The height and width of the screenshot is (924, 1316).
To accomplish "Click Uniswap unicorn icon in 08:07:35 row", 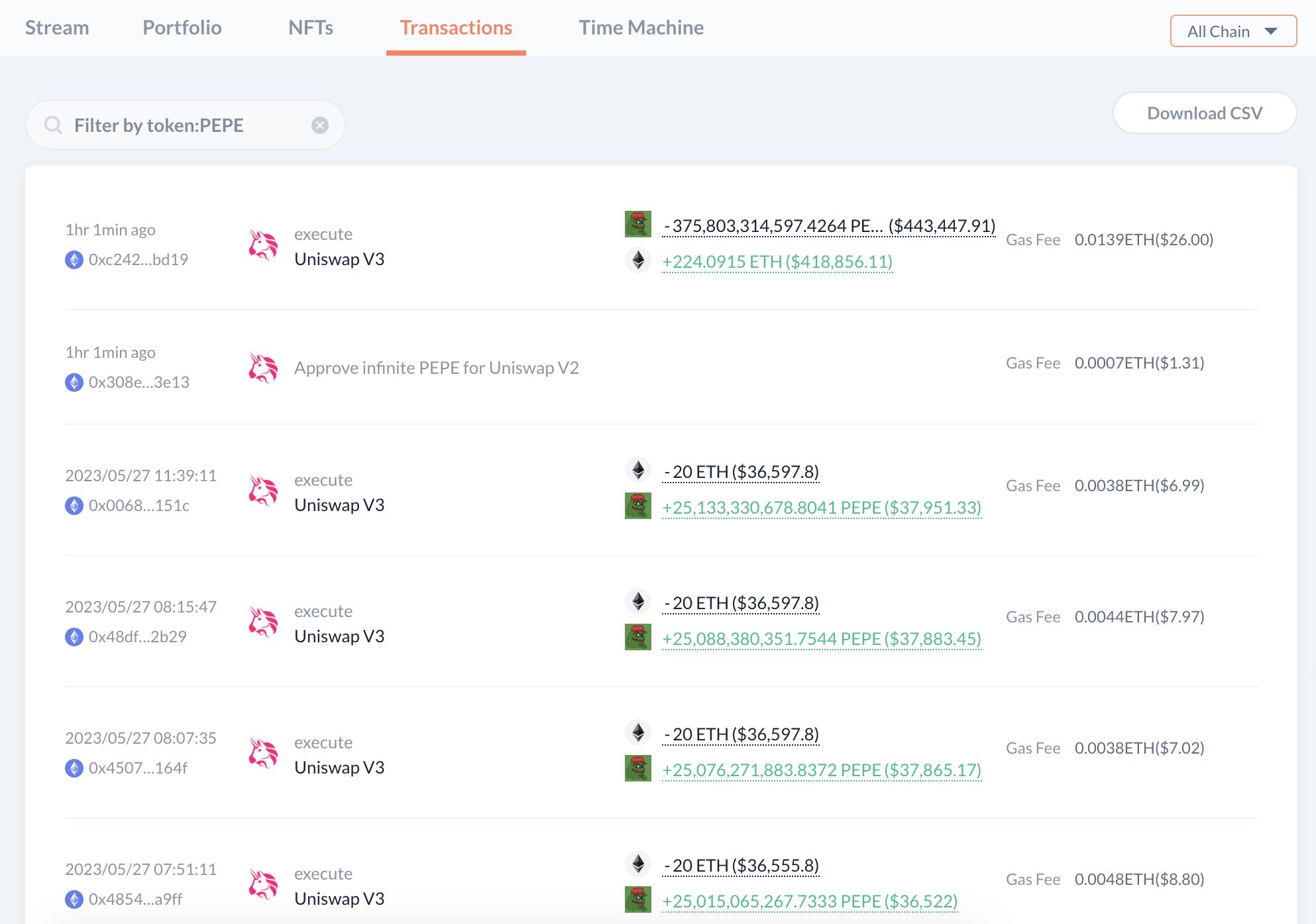I will pyautogui.click(x=263, y=753).
